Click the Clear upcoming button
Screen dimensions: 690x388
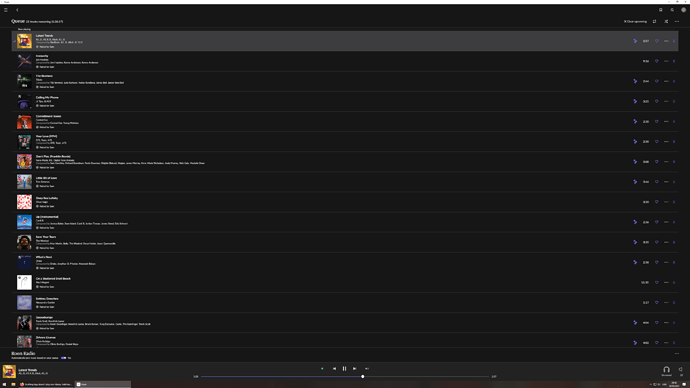(635, 21)
